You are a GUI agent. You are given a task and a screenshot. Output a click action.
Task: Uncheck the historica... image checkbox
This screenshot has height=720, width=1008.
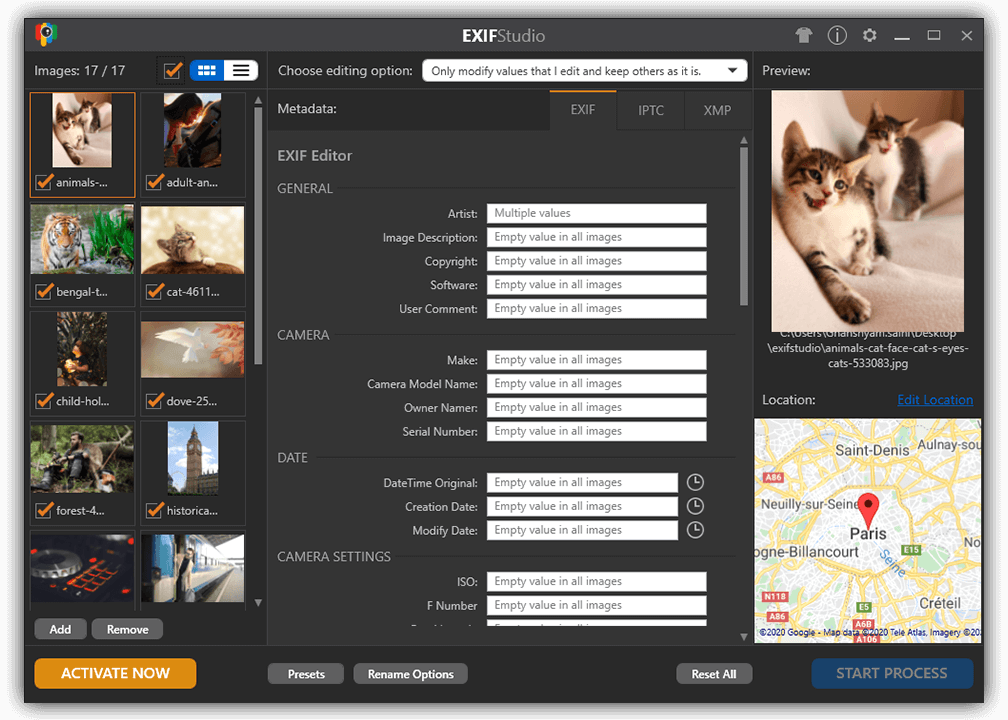154,510
